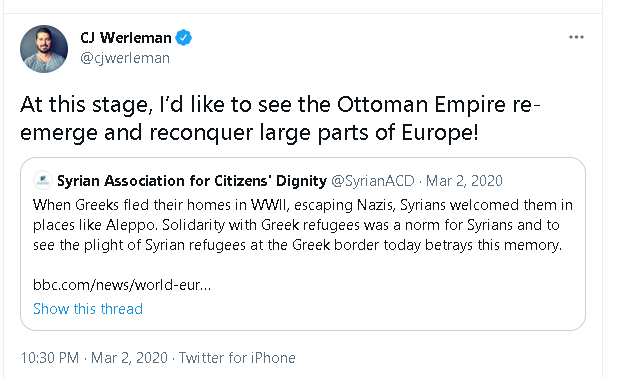Open the bbc.com/news/world-eur… link

(x=122, y=285)
